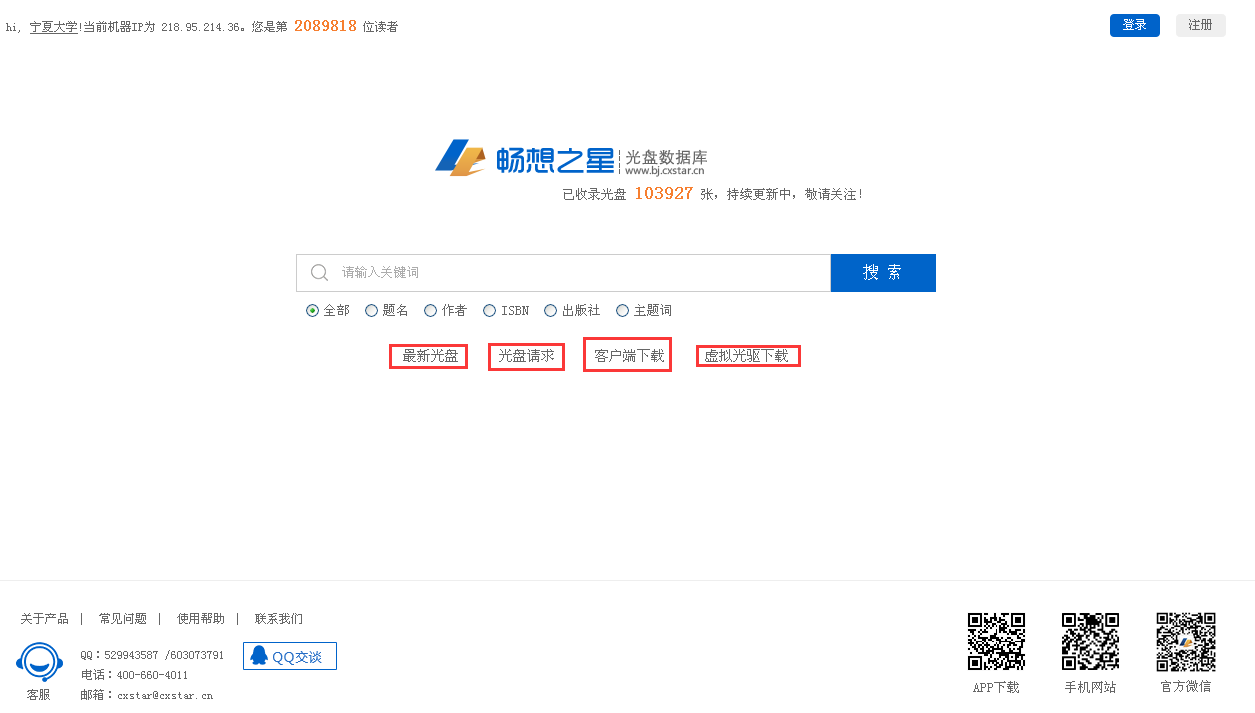Image resolution: width=1255 pixels, height=713 pixels.
Task: Click the 登录 button
Action: (1135, 26)
